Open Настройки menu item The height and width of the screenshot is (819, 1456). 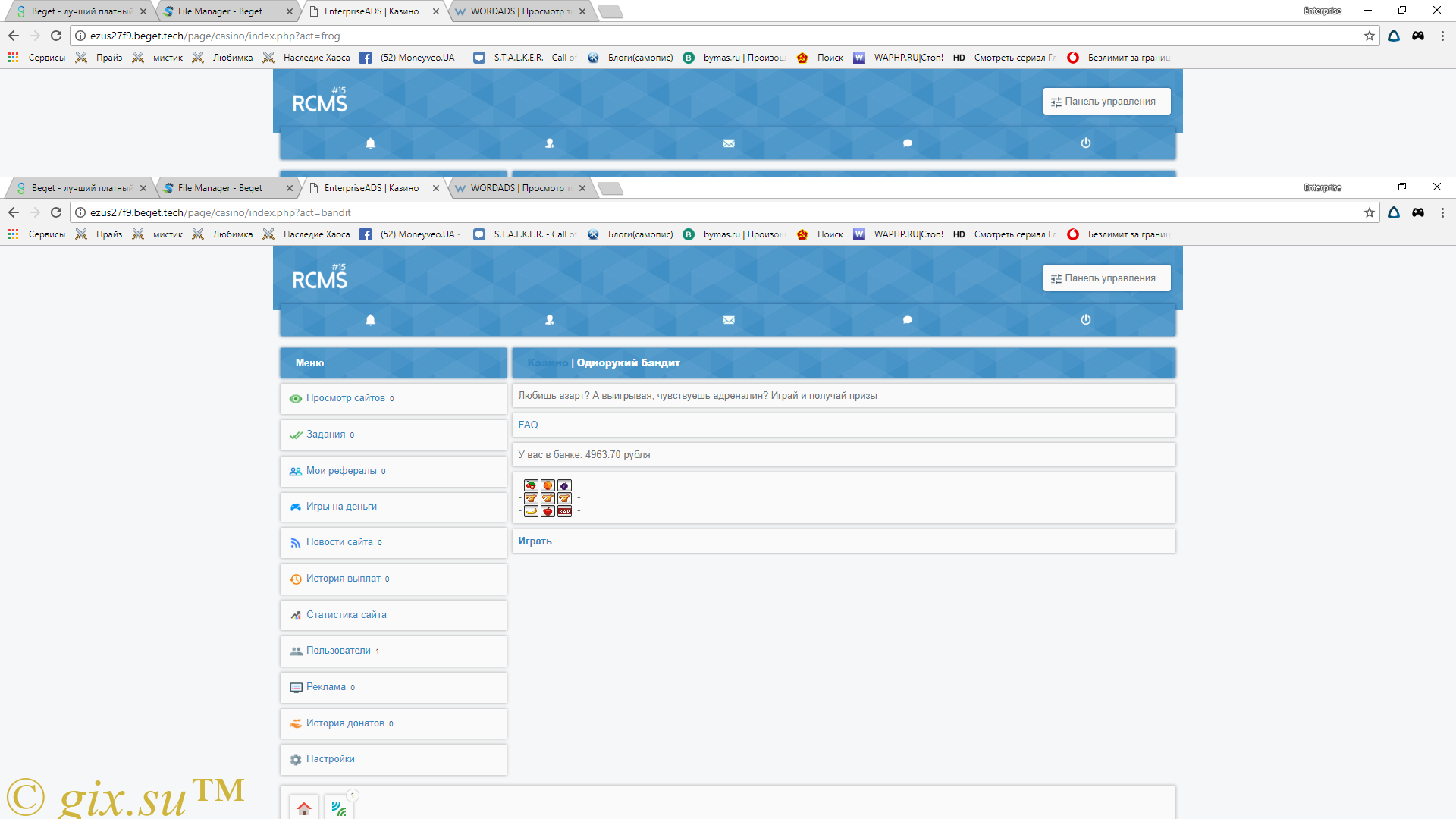(394, 759)
